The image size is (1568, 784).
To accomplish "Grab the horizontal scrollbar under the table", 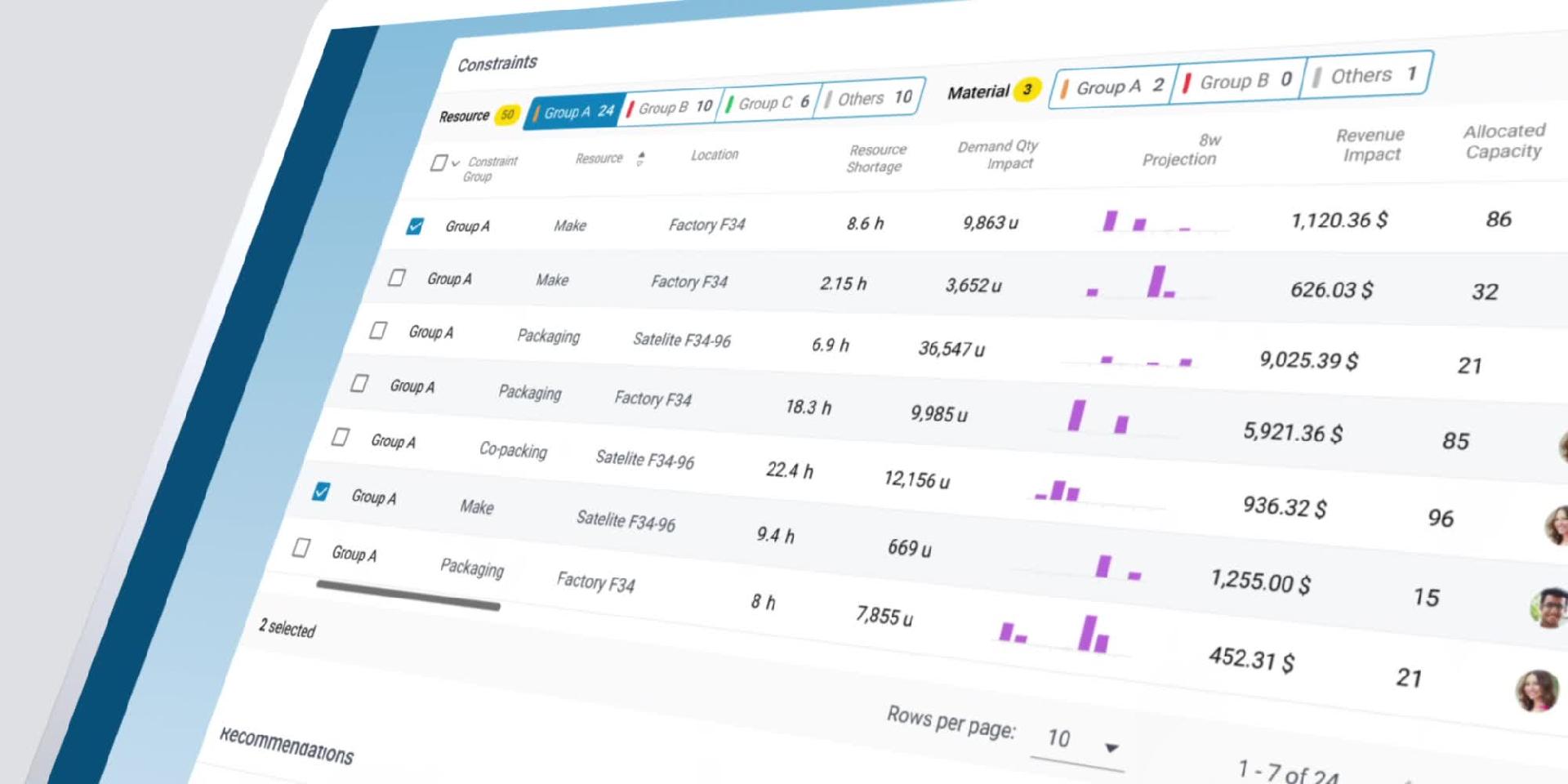I will click(x=408, y=595).
